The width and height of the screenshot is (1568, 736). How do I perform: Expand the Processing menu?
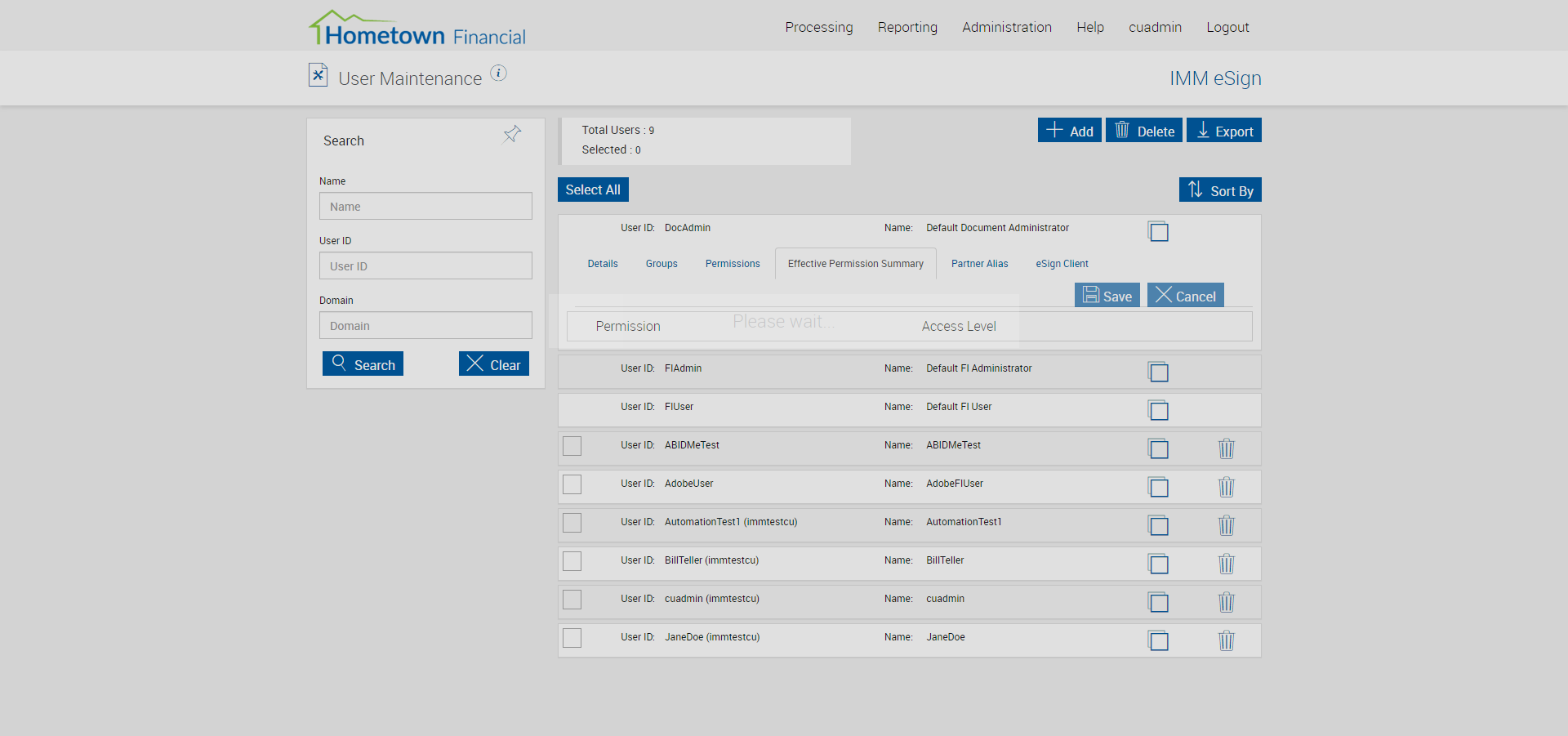819,27
